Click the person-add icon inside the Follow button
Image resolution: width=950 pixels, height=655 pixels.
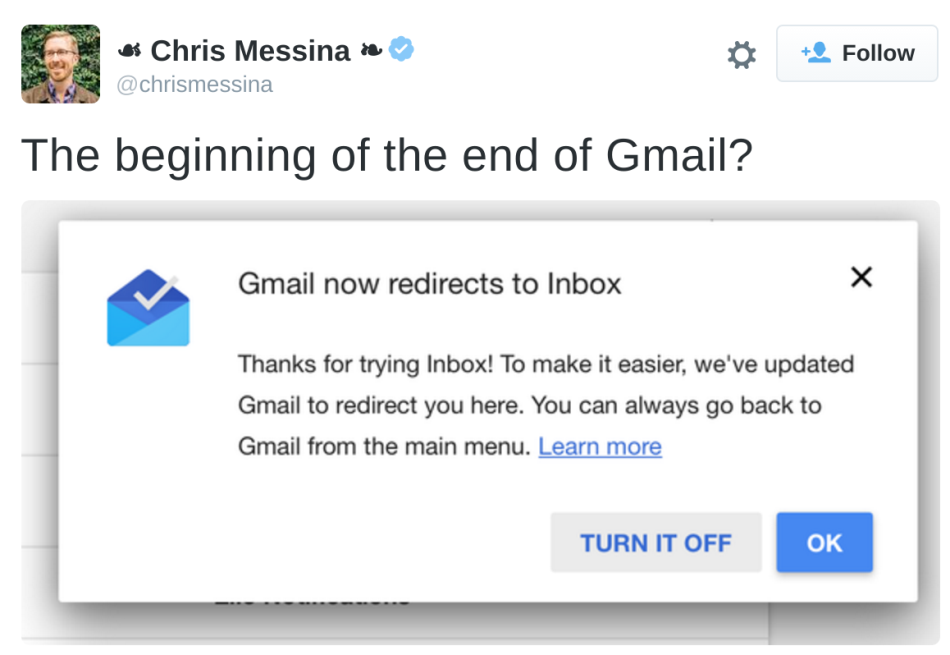point(817,53)
